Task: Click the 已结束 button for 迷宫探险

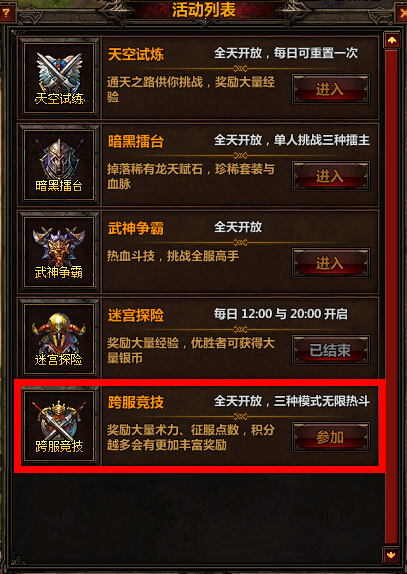Action: click(331, 350)
